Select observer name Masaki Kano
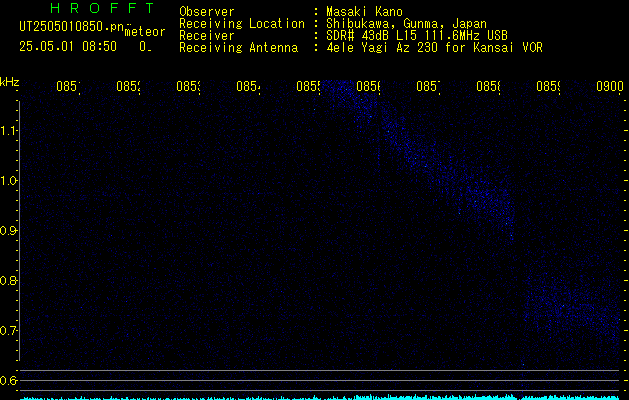The image size is (629, 400). tap(364, 12)
